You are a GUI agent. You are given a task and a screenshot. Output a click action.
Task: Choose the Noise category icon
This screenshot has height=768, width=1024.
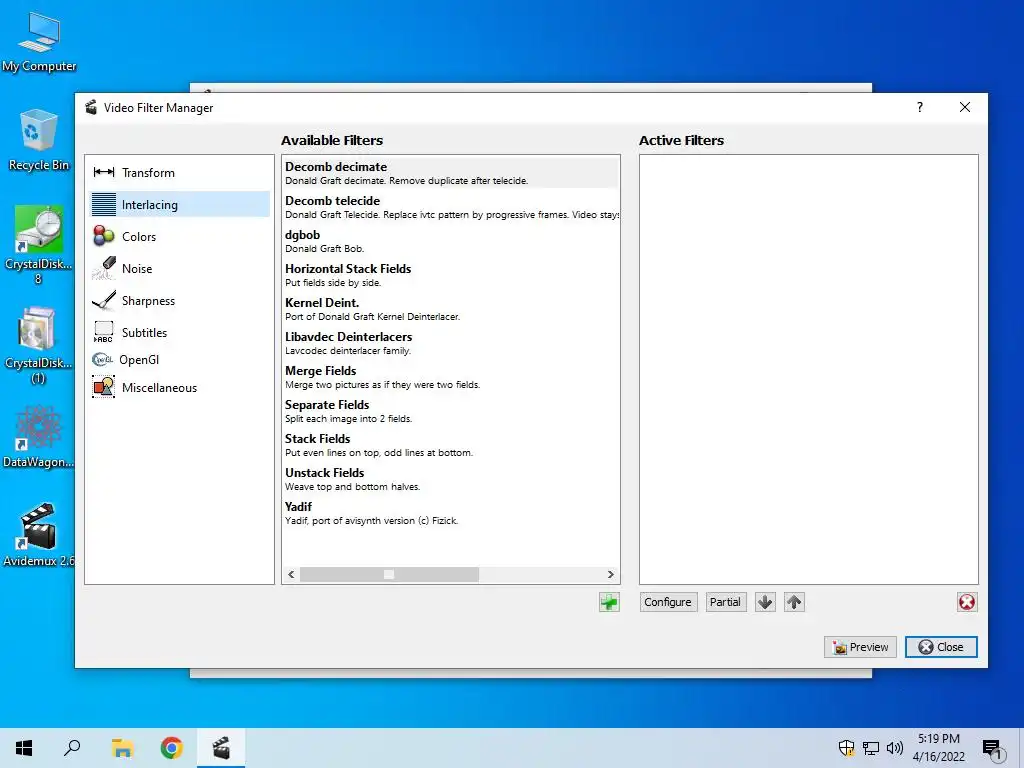pyautogui.click(x=103, y=268)
